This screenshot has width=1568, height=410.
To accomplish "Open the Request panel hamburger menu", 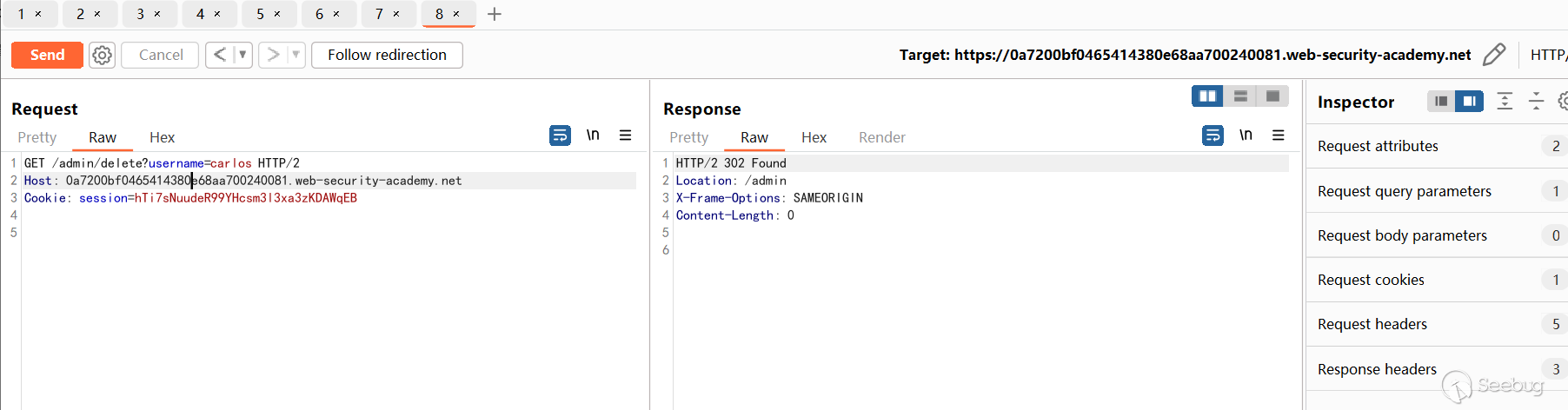I will pyautogui.click(x=625, y=136).
